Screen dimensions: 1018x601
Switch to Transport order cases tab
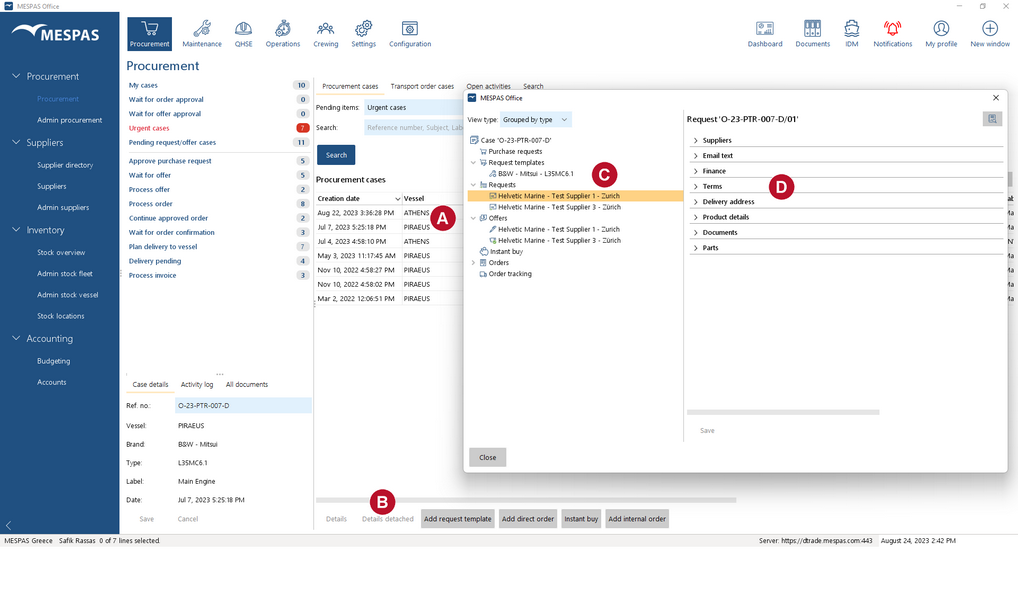422,86
